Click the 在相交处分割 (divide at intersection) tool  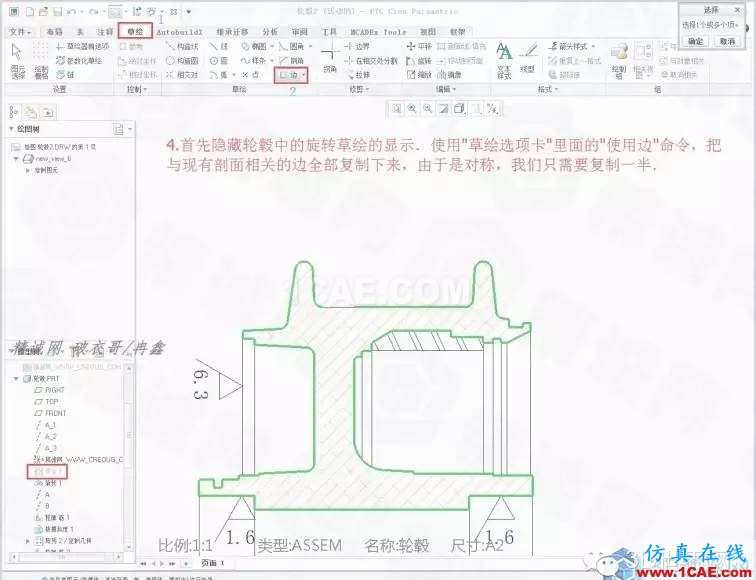pyautogui.click(x=371, y=61)
